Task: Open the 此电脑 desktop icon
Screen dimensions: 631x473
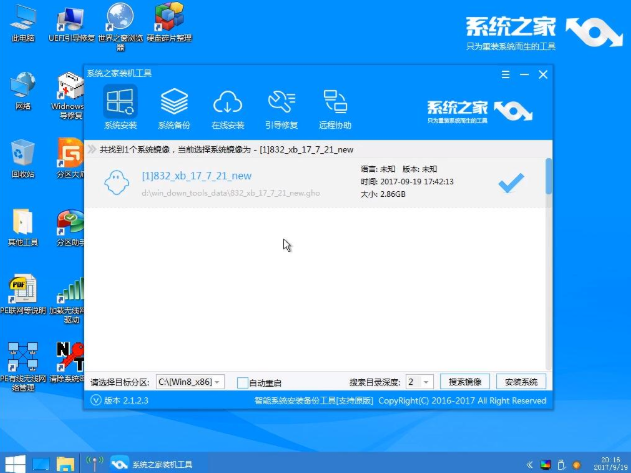Action: 21,22
